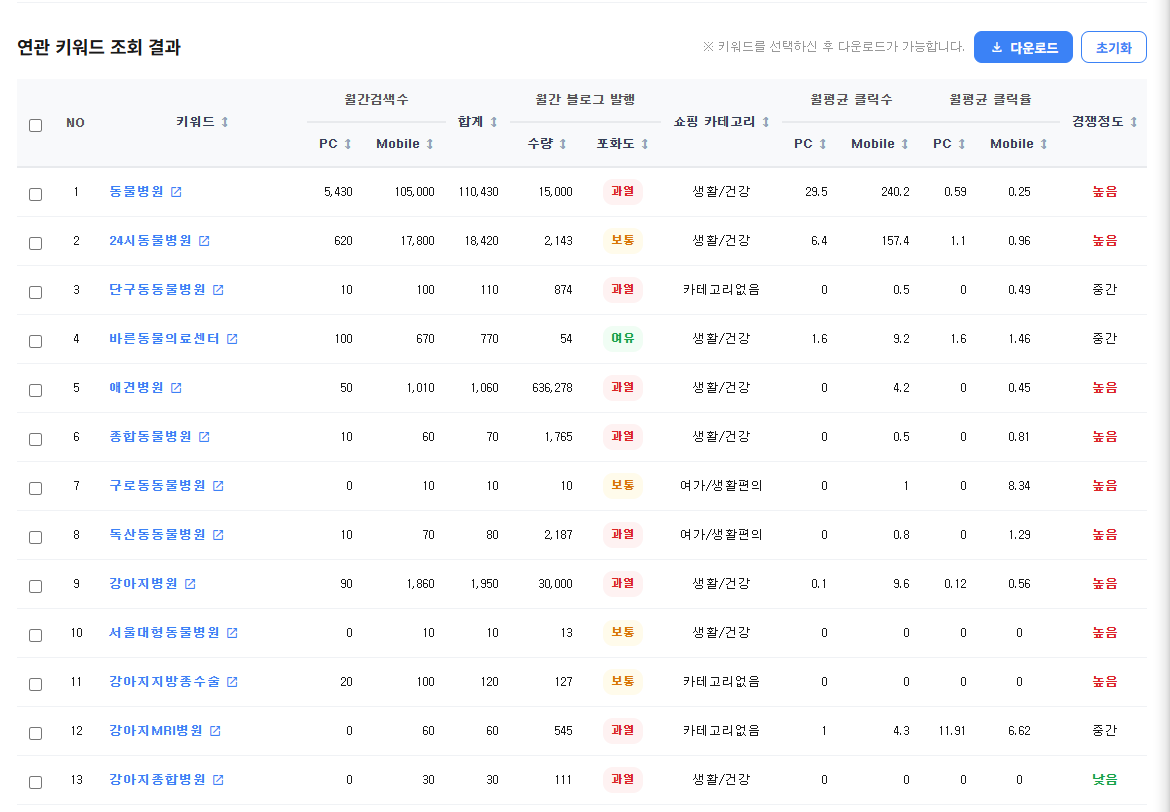Open external link icon next to 24시동물병원
This screenshot has height=812, width=1170.
204,241
